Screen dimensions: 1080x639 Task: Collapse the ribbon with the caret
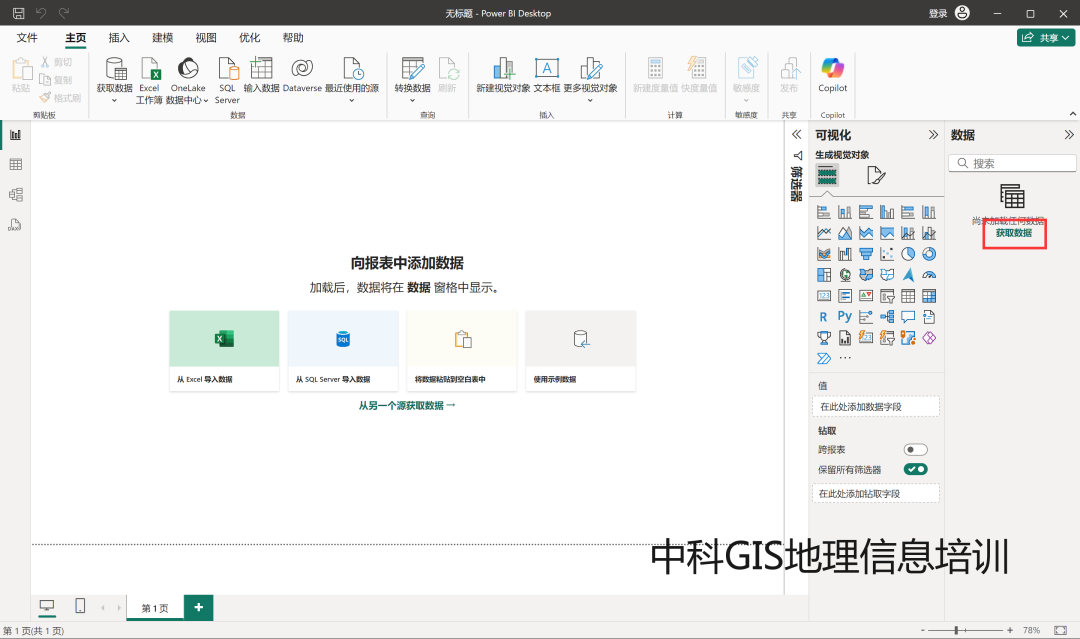click(x=1072, y=114)
